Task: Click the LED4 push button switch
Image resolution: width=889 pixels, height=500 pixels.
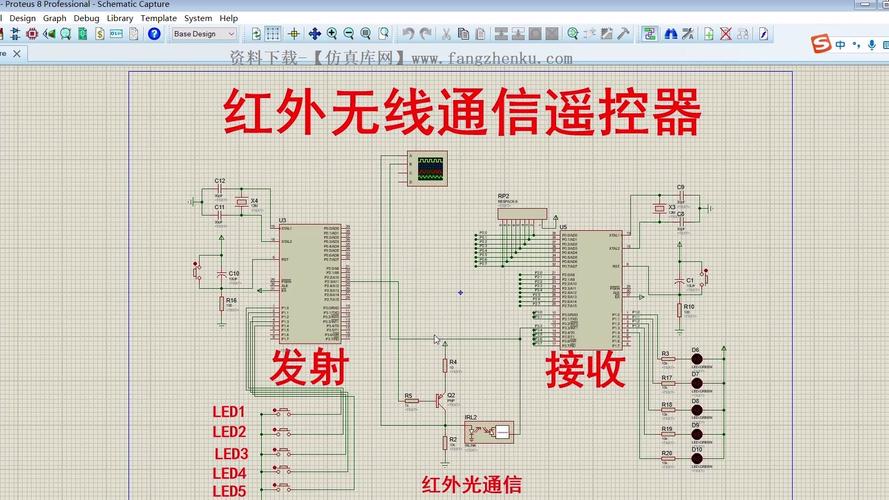Action: tap(282, 469)
